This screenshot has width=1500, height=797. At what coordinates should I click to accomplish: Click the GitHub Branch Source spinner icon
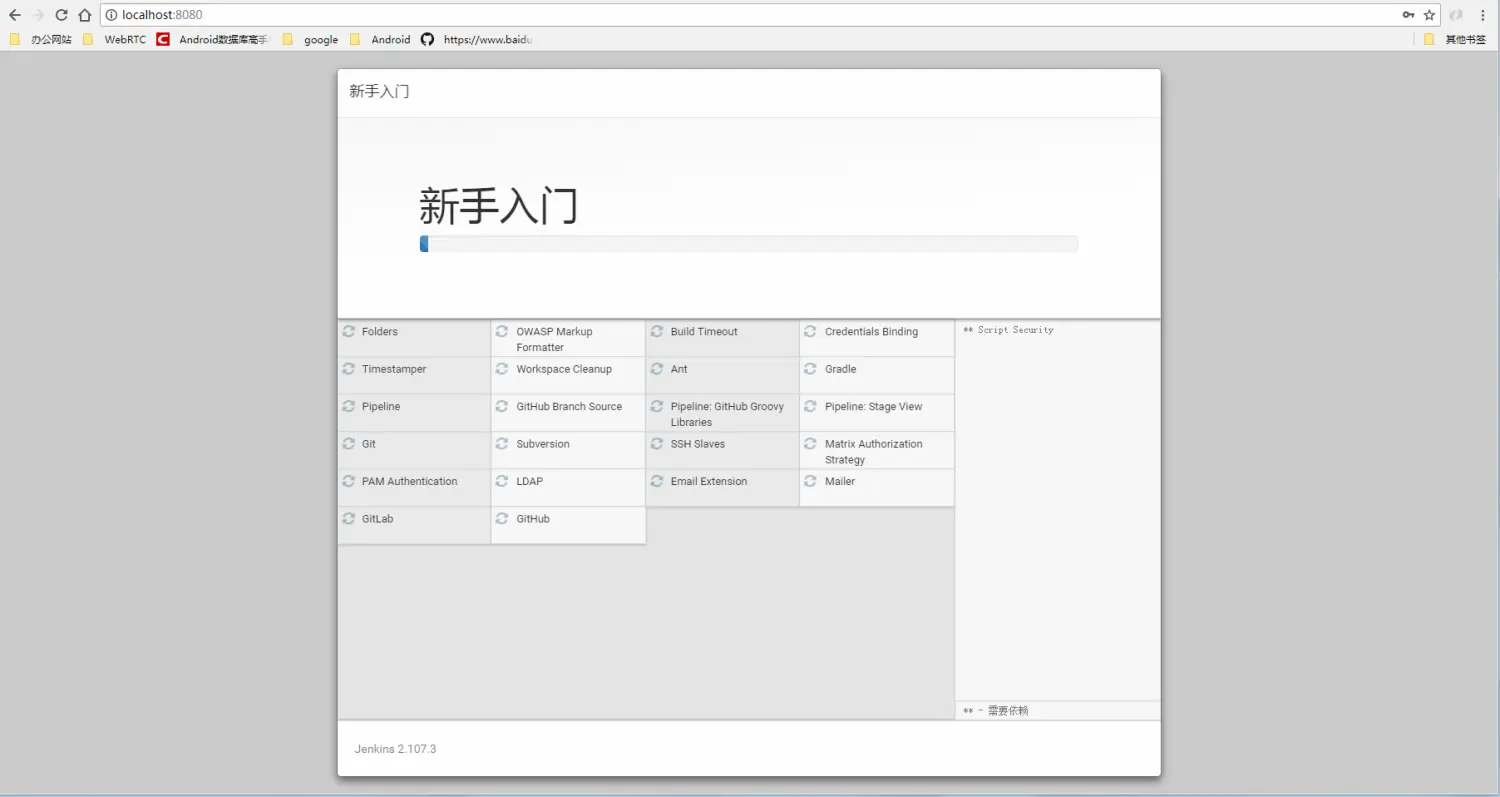click(x=502, y=406)
